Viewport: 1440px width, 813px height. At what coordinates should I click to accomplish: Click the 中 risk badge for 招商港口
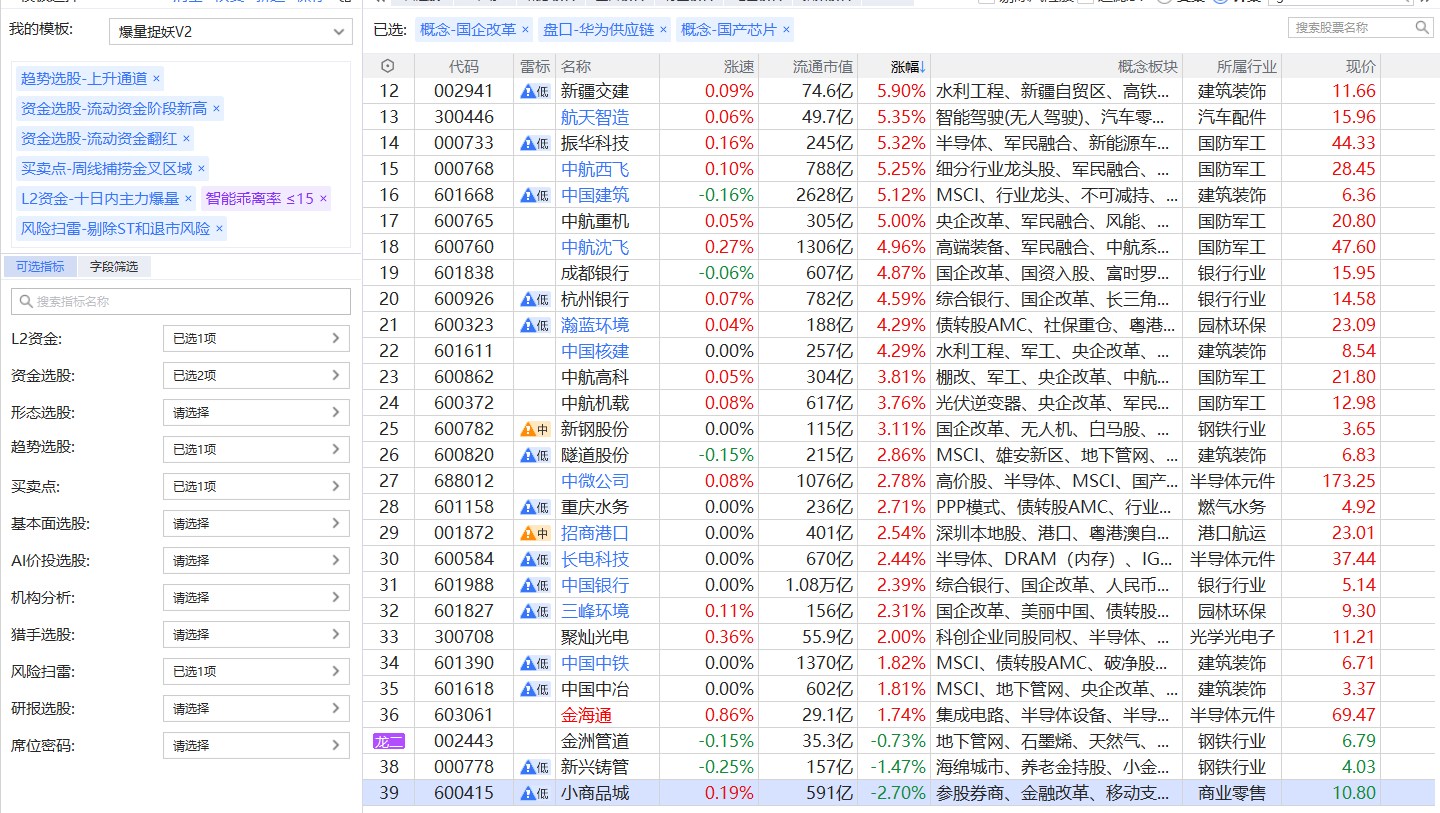tap(535, 533)
